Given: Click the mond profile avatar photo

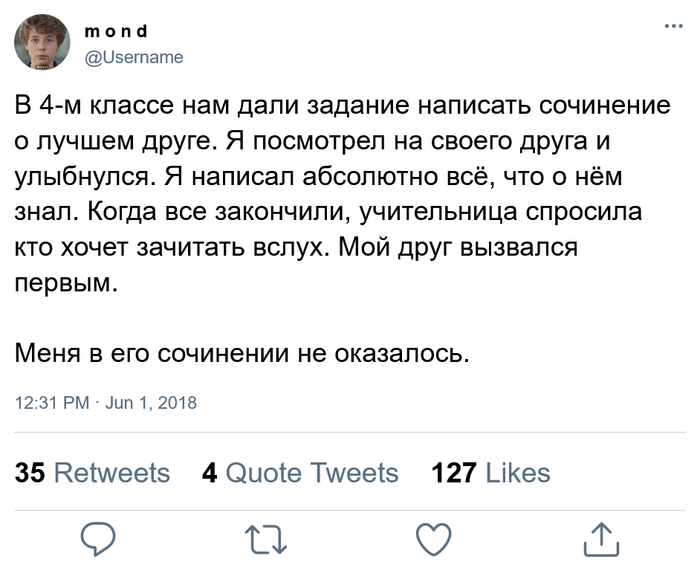Looking at the screenshot, I should point(42,43).
